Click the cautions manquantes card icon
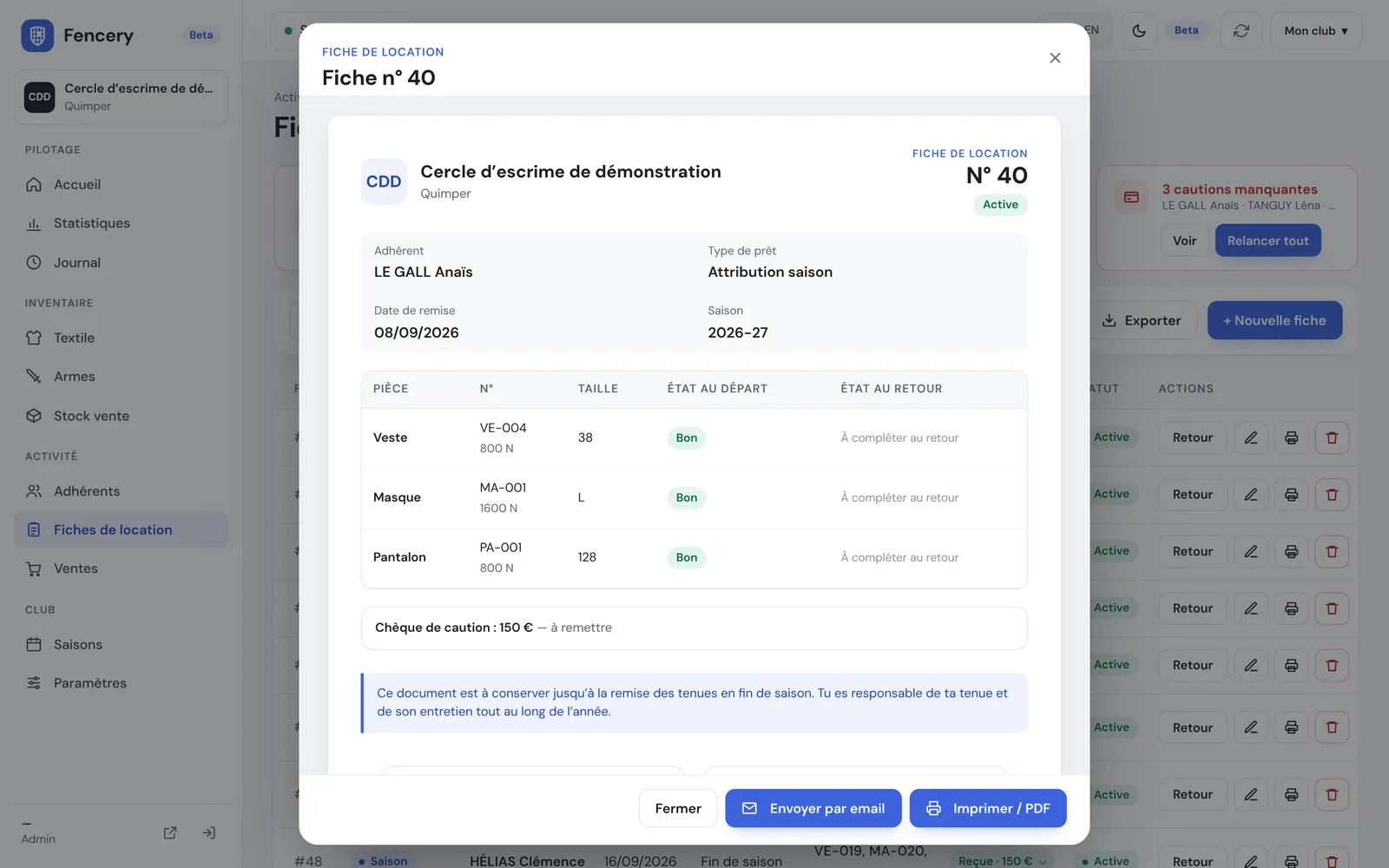Screen dimensions: 1389x868 tap(1131, 197)
